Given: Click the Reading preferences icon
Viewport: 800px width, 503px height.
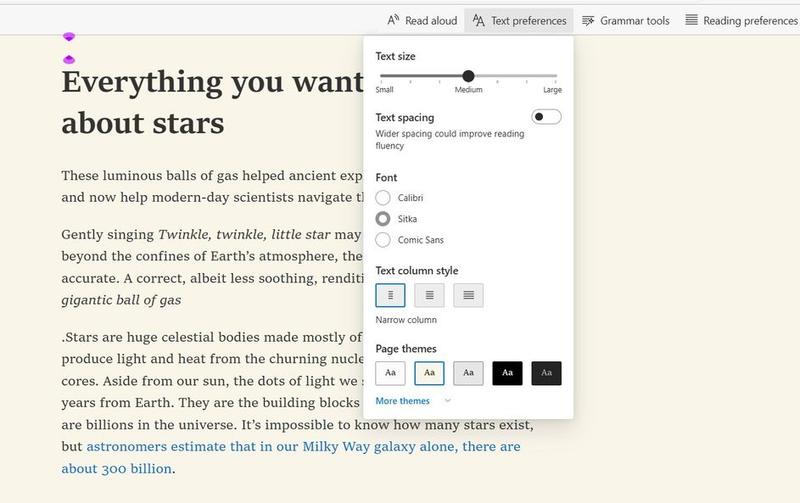Looking at the screenshot, I should (691, 20).
